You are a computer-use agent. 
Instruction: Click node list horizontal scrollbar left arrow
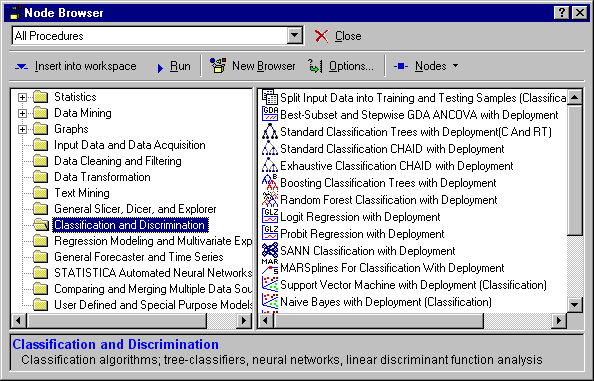(x=266, y=321)
